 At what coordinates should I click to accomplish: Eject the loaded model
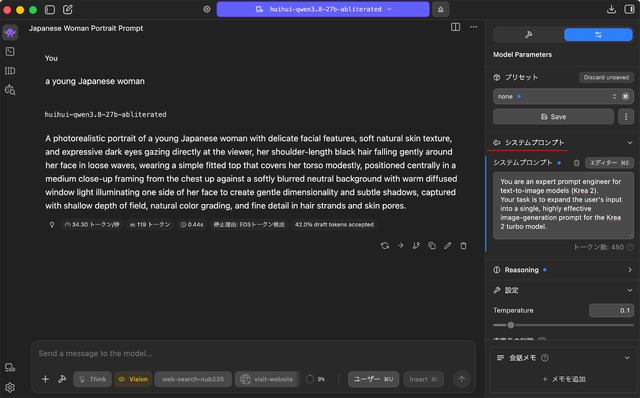(x=440, y=9)
